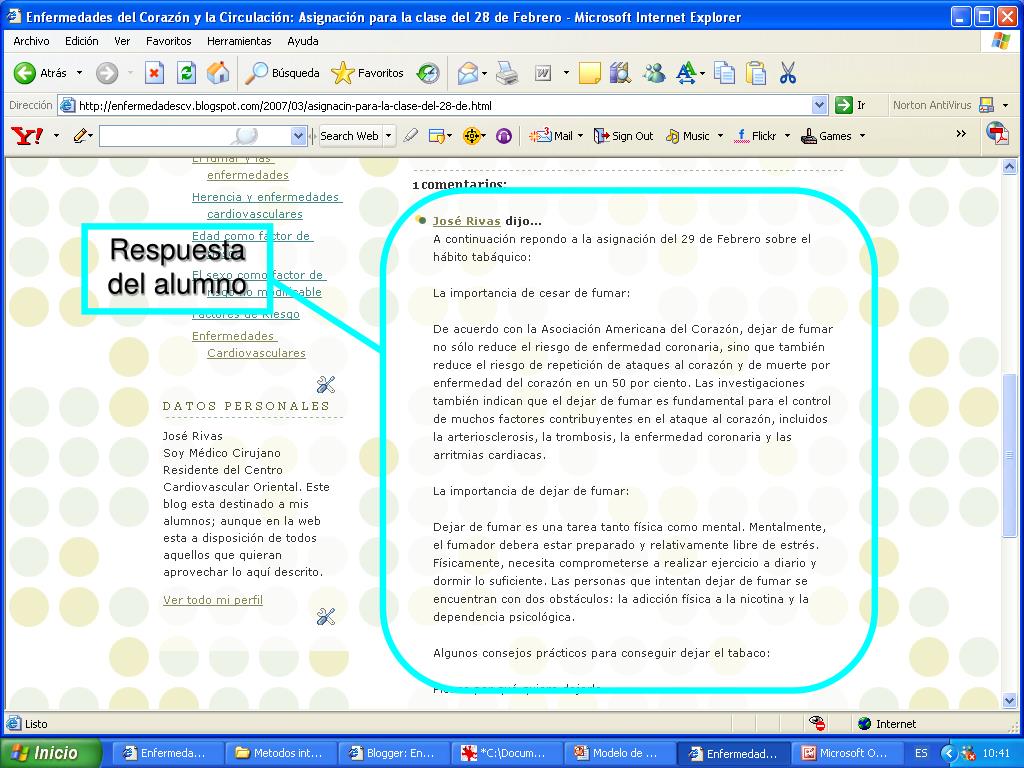
Task: Go back with the Atrás button
Action: click(40, 73)
